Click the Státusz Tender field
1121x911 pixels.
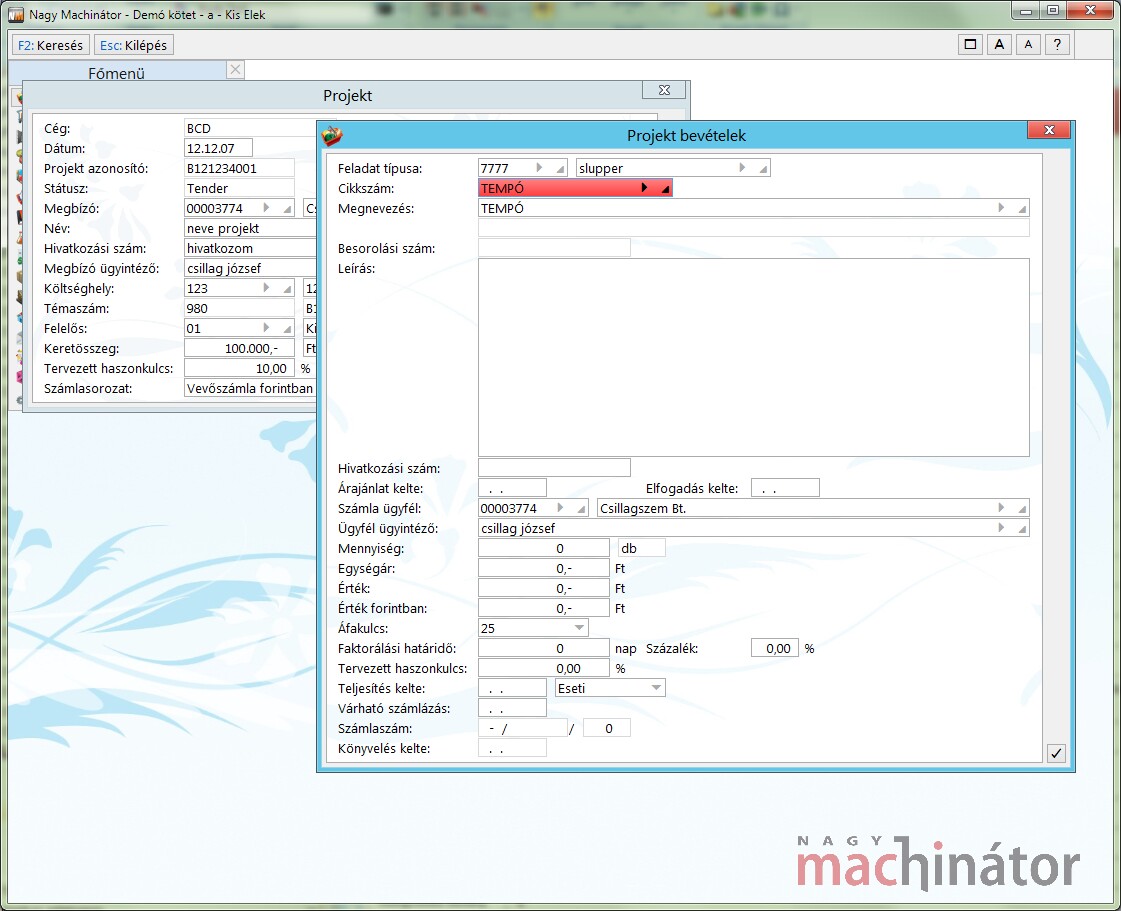[x=239, y=188]
